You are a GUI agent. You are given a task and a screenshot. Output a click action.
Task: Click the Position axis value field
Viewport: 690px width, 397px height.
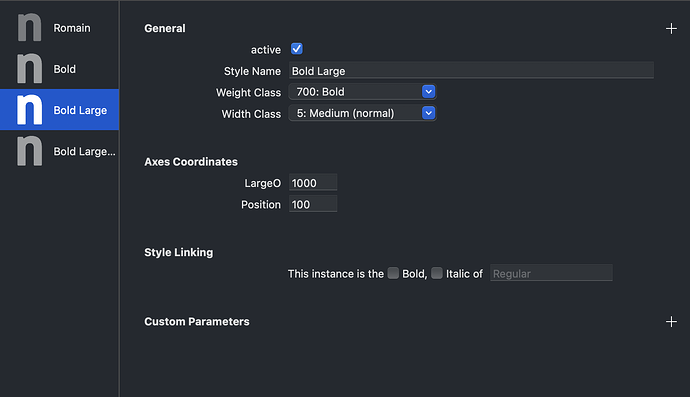(313, 204)
